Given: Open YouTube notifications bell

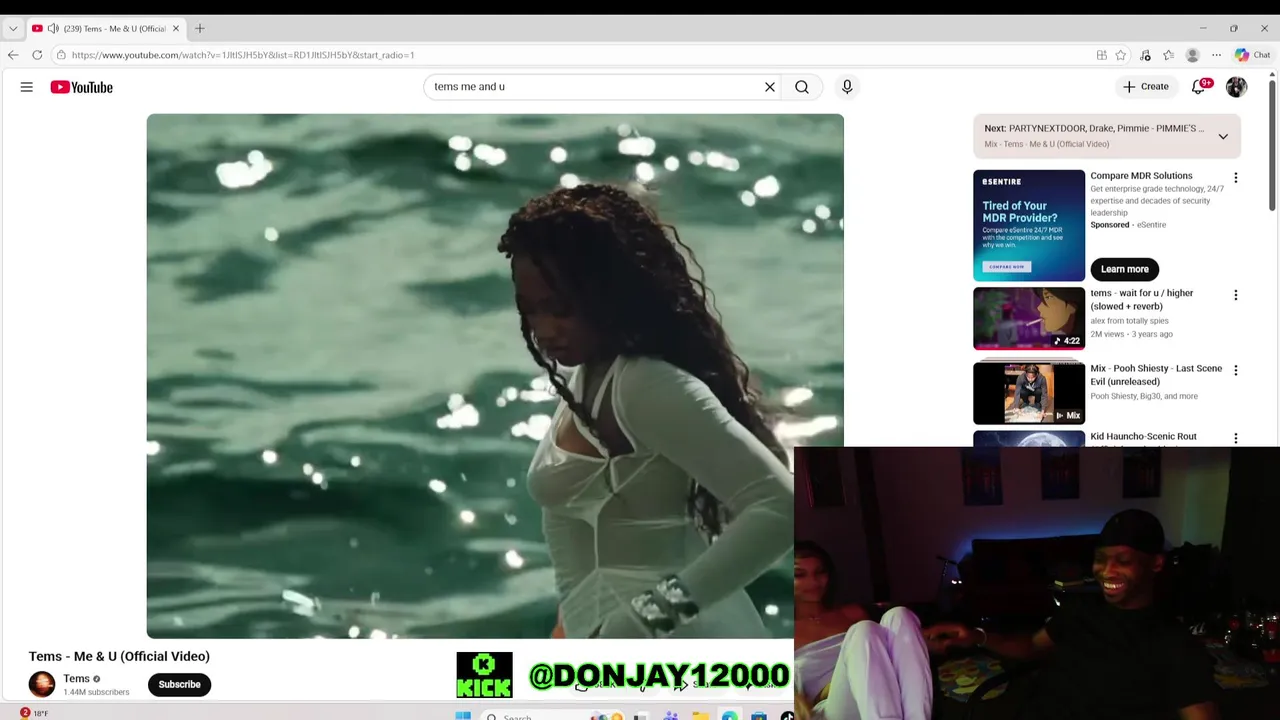Looking at the screenshot, I should tap(1199, 87).
